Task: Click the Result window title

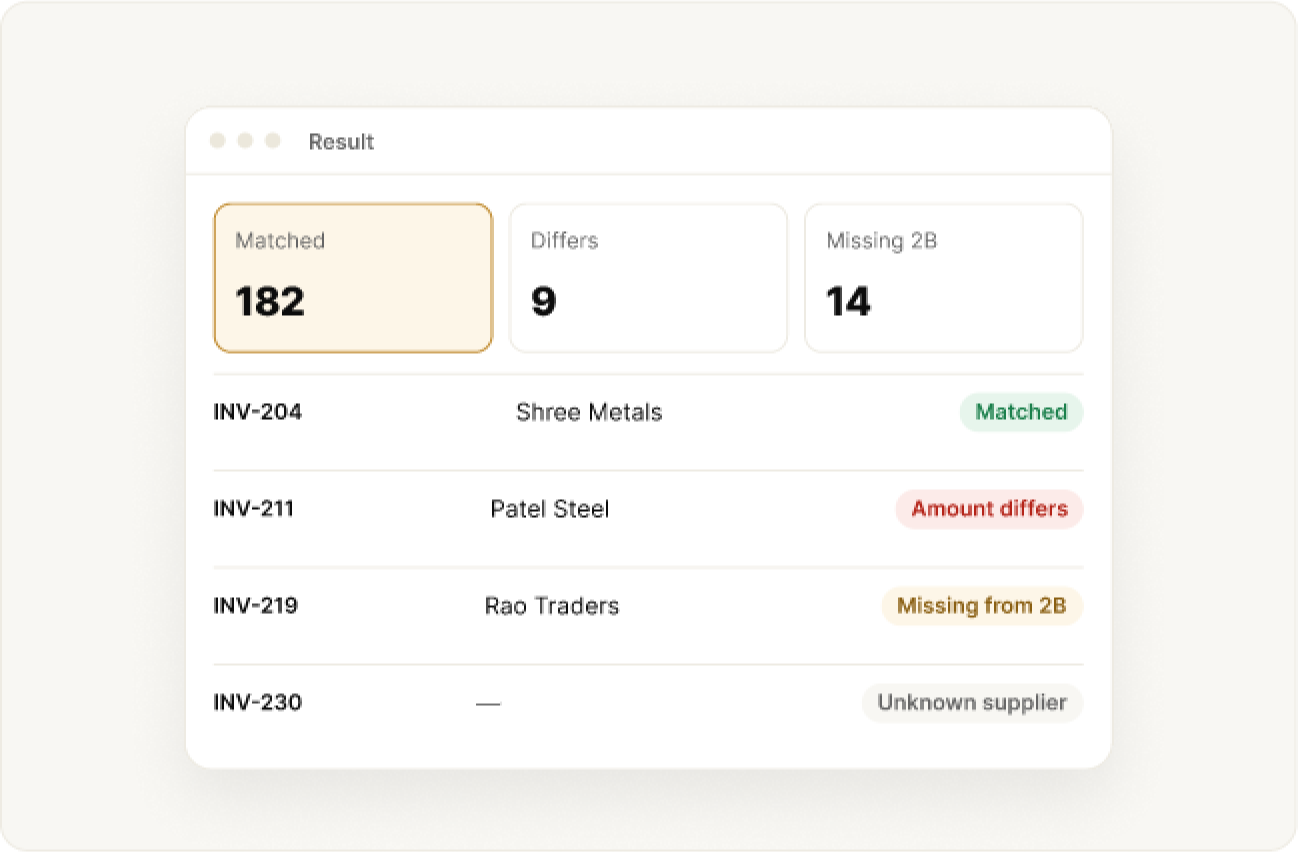Action: 341,142
